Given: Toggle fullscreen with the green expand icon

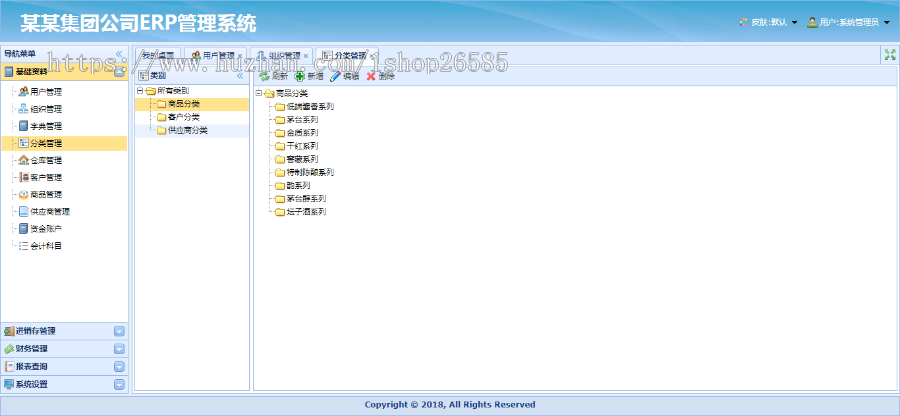Looking at the screenshot, I should [x=889, y=55].
